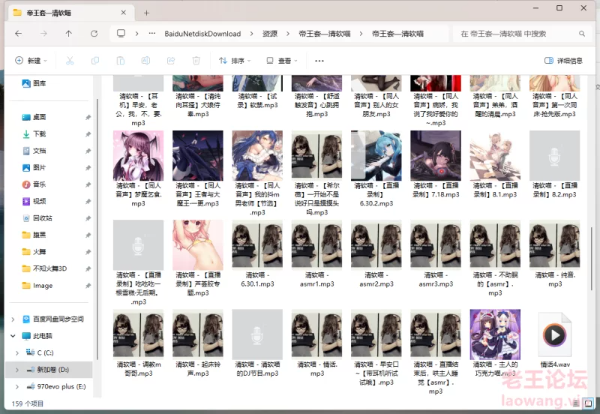Open 视频 in the sidebar

(34, 201)
